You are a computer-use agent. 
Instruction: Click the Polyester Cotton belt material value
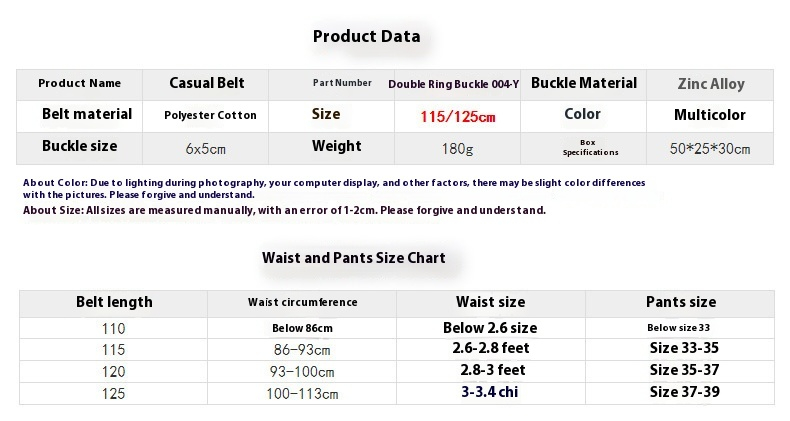click(x=210, y=115)
